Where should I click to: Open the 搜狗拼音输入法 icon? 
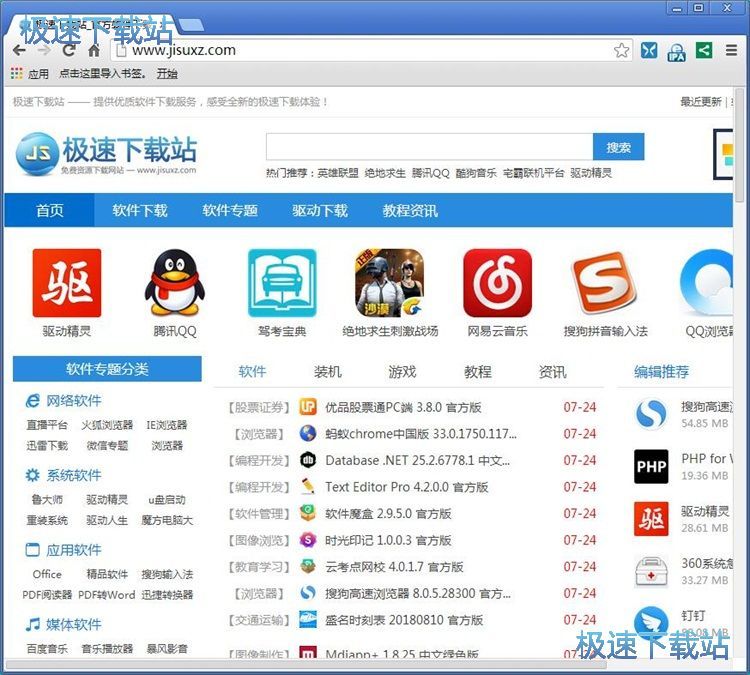click(605, 283)
